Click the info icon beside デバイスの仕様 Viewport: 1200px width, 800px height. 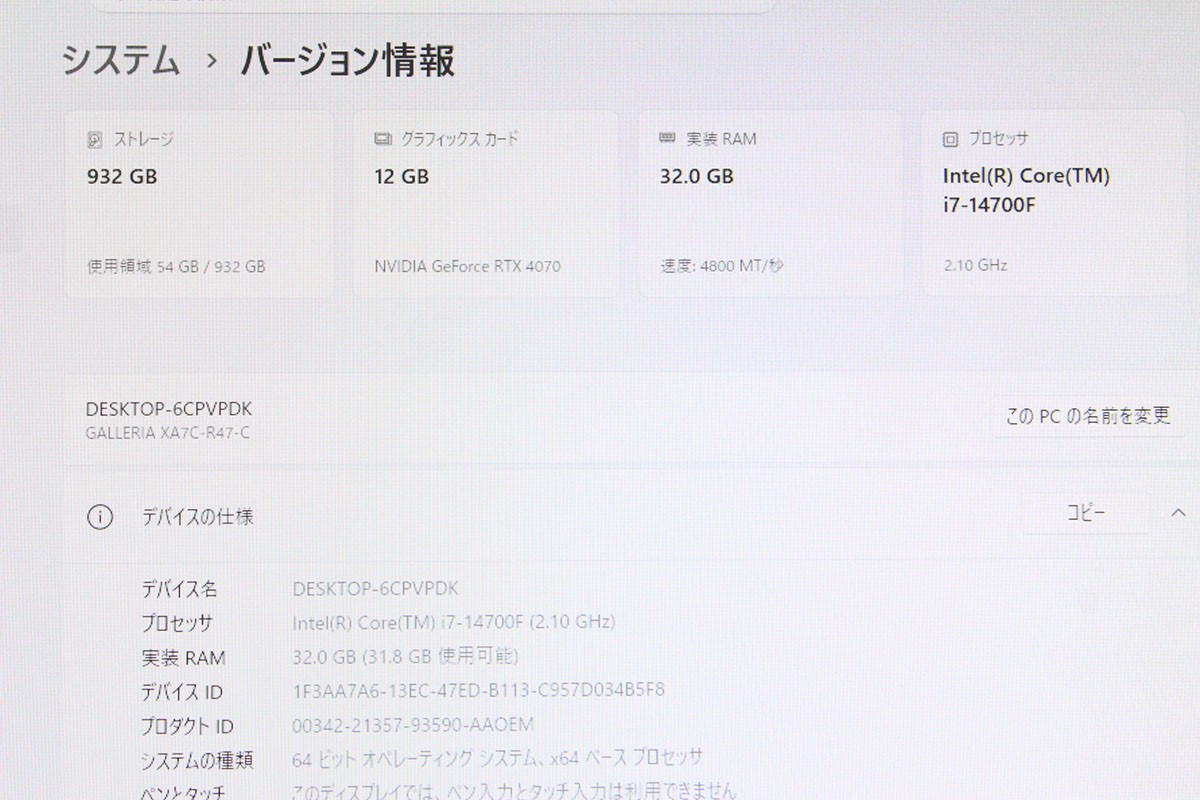pyautogui.click(x=100, y=517)
